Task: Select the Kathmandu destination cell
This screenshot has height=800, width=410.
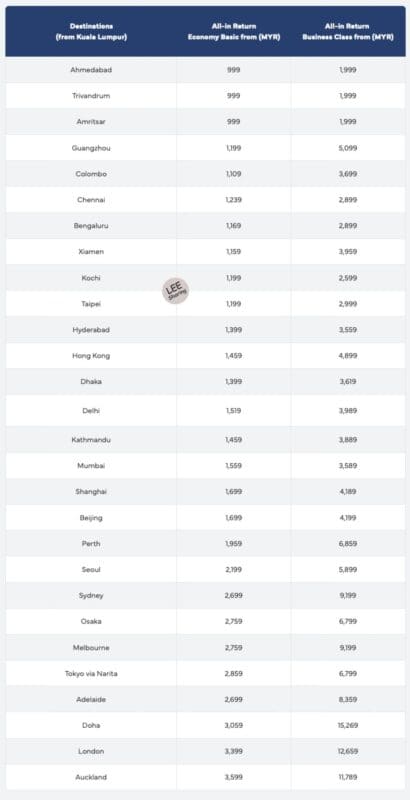Action: pyautogui.click(x=91, y=440)
